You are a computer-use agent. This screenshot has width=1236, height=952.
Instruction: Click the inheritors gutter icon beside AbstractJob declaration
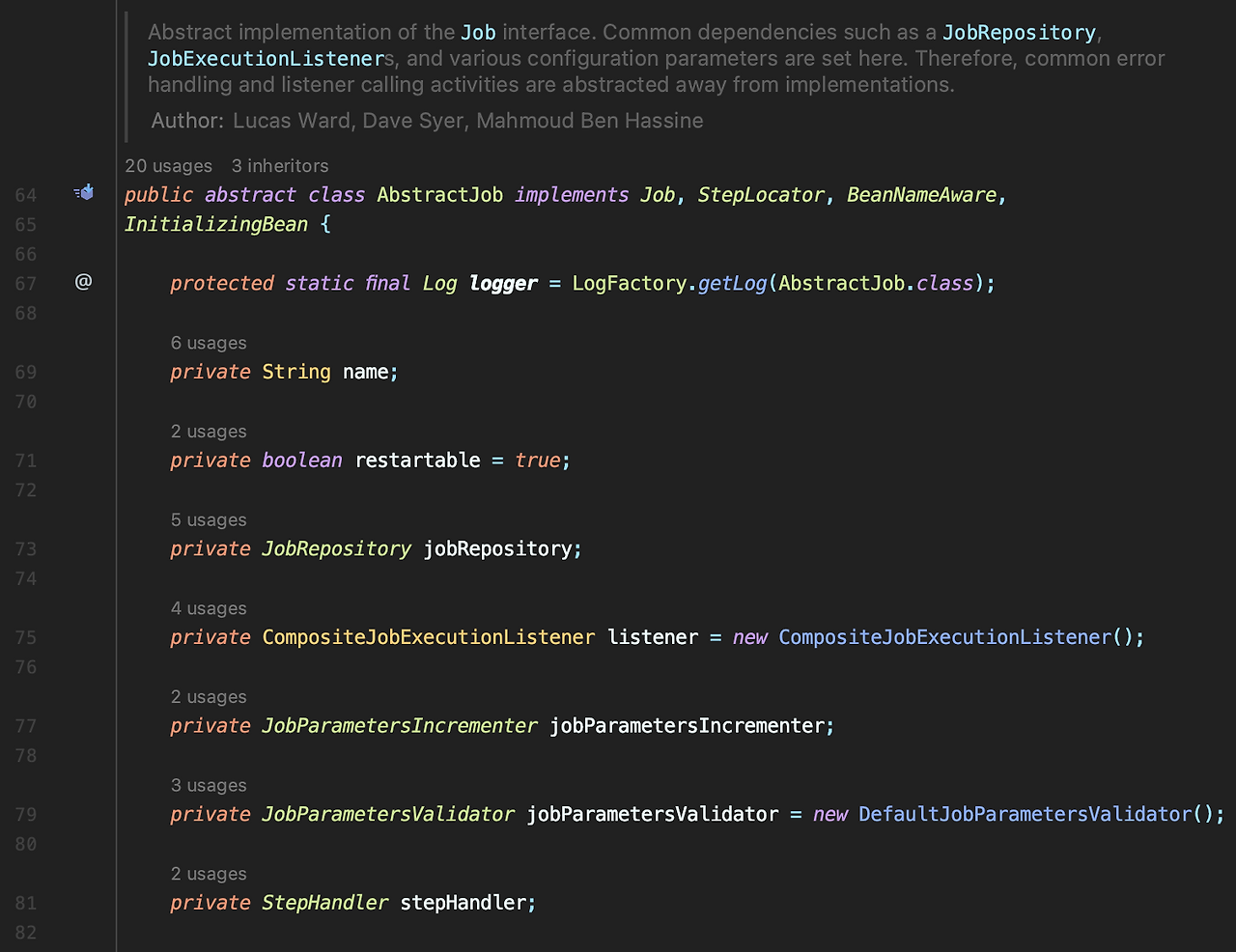point(84,191)
